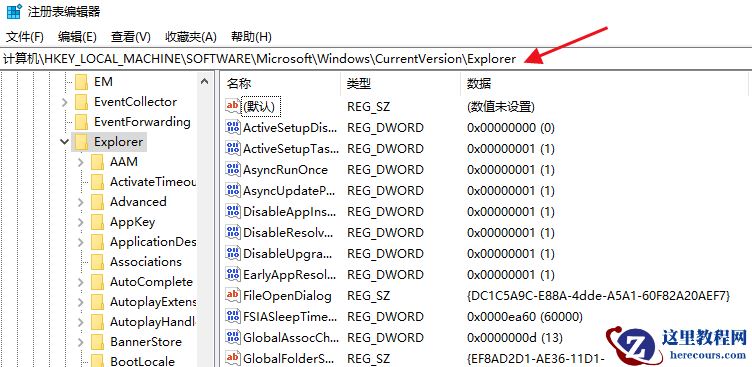Select the Explorer folder icon in tree
Image resolution: width=752 pixels, height=367 pixels.
(82, 142)
